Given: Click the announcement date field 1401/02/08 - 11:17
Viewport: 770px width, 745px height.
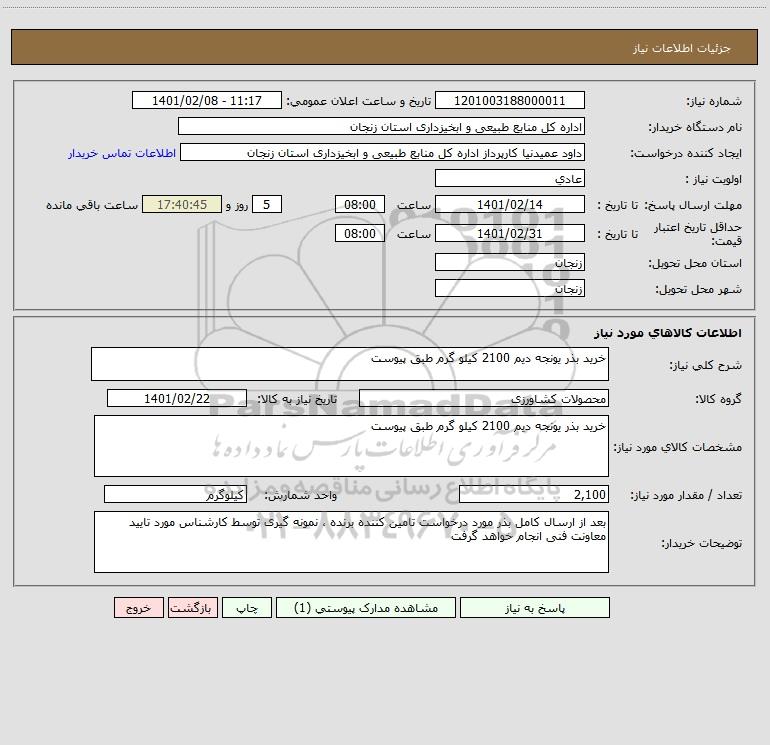Looking at the screenshot, I should [x=207, y=100].
